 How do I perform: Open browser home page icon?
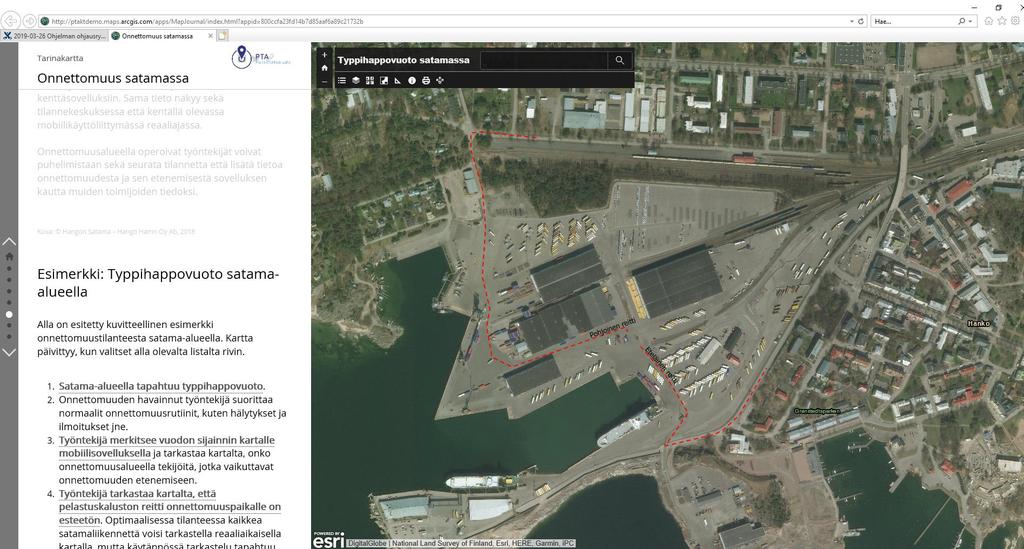coord(989,21)
